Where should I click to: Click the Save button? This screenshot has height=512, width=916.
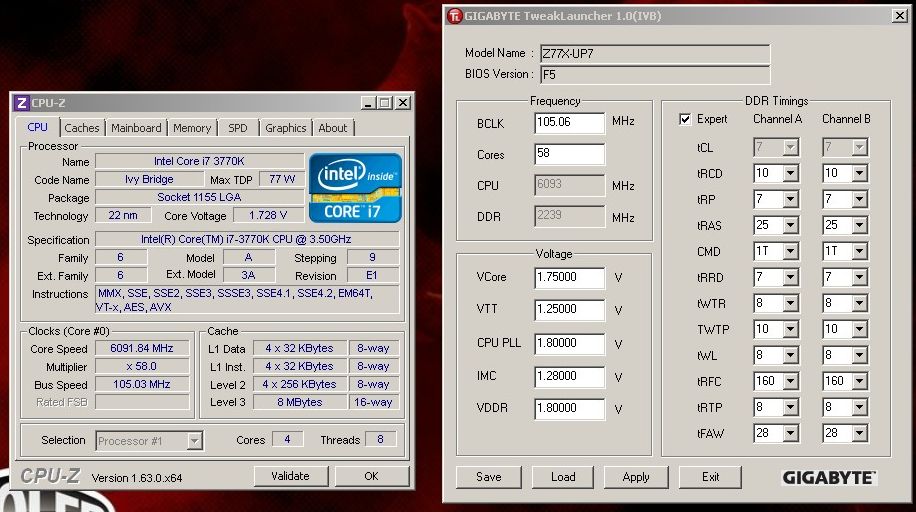pos(489,477)
